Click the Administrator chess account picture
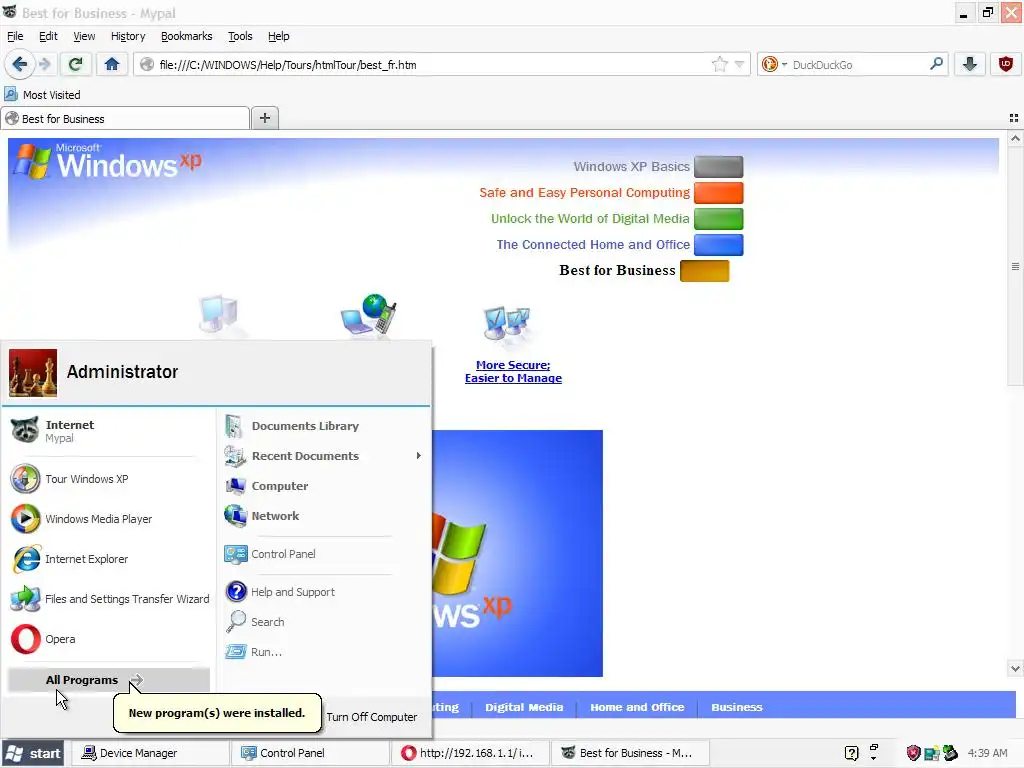This screenshot has height=768, width=1024. (x=33, y=373)
